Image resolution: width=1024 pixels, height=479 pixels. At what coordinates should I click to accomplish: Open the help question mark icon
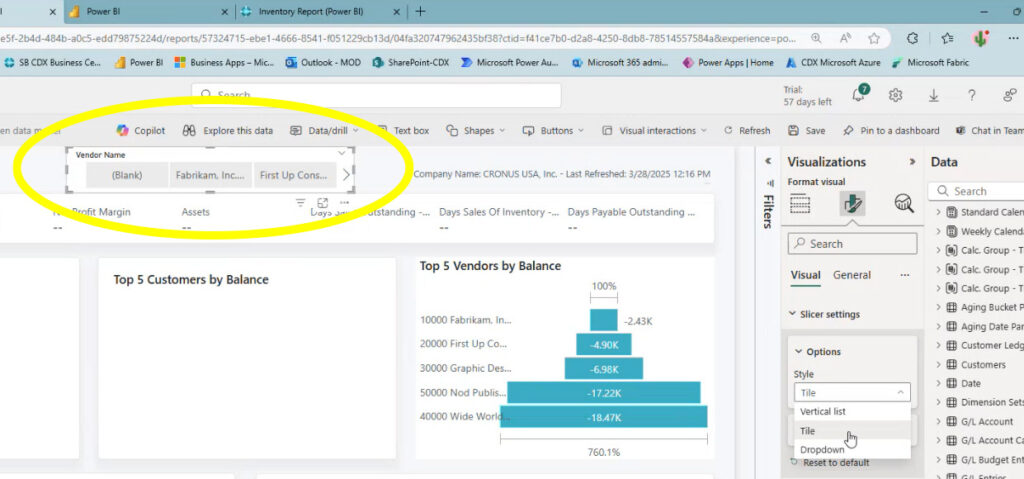pos(972,95)
